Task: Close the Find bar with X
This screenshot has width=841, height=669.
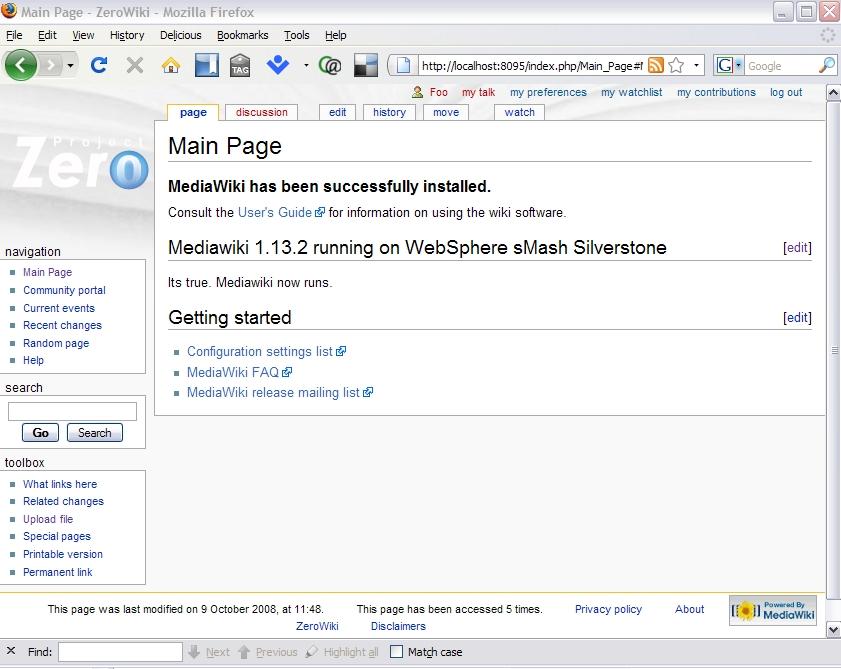Action: click(x=11, y=651)
